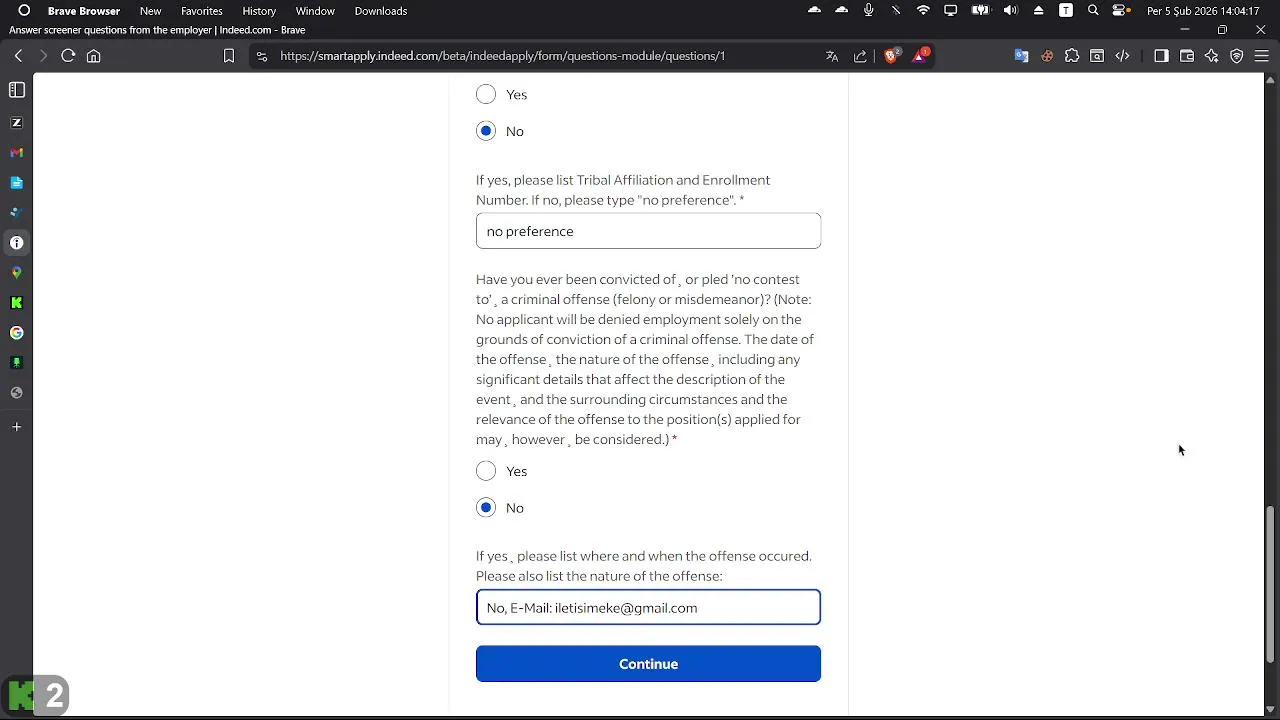1280x720 pixels.
Task: Click the Brave Shields lion icon
Action: 891,56
